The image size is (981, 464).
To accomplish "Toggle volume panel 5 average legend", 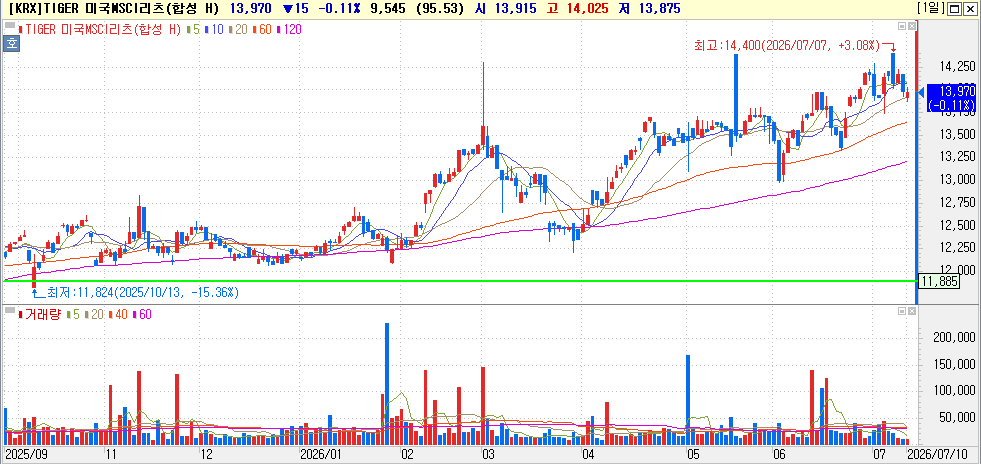I will coord(73,314).
